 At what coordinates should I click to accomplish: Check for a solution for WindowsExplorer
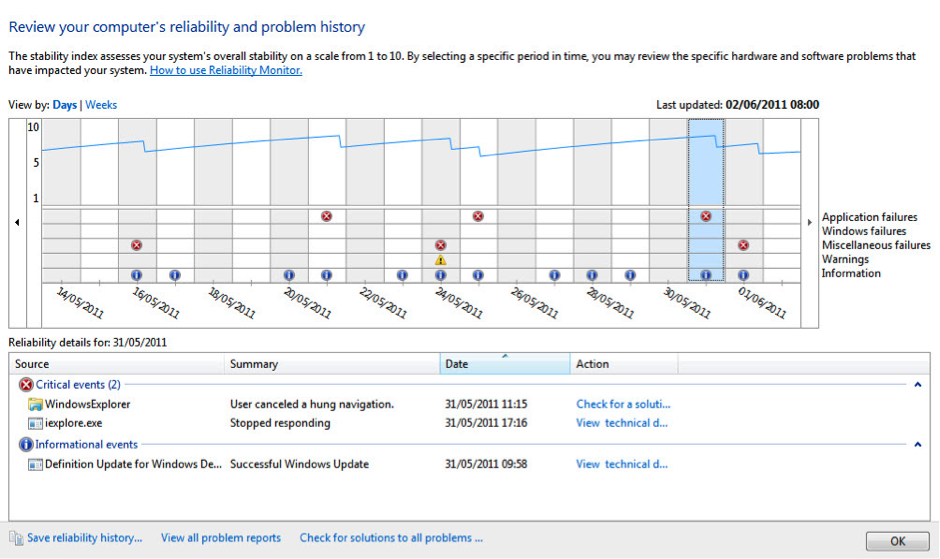[x=623, y=404]
